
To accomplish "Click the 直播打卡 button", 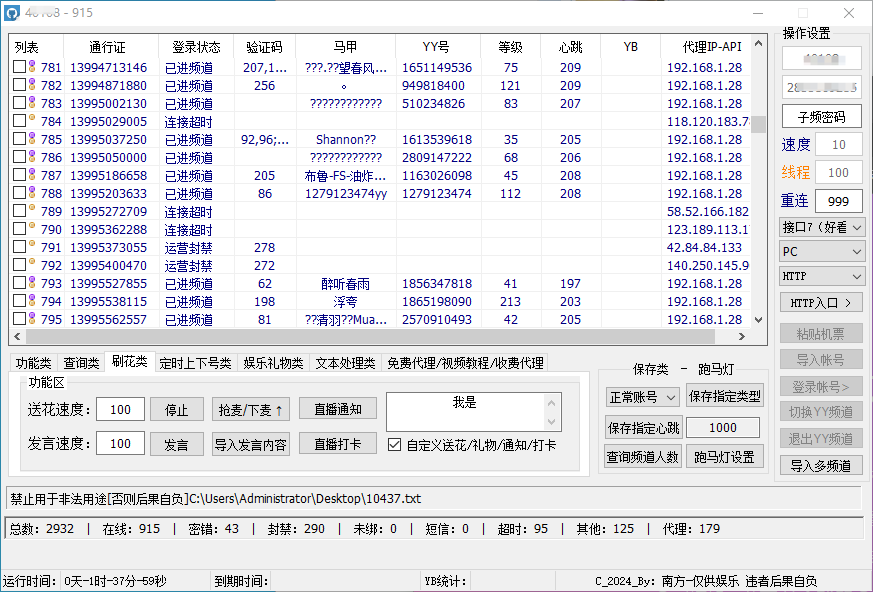I will click(x=338, y=443).
